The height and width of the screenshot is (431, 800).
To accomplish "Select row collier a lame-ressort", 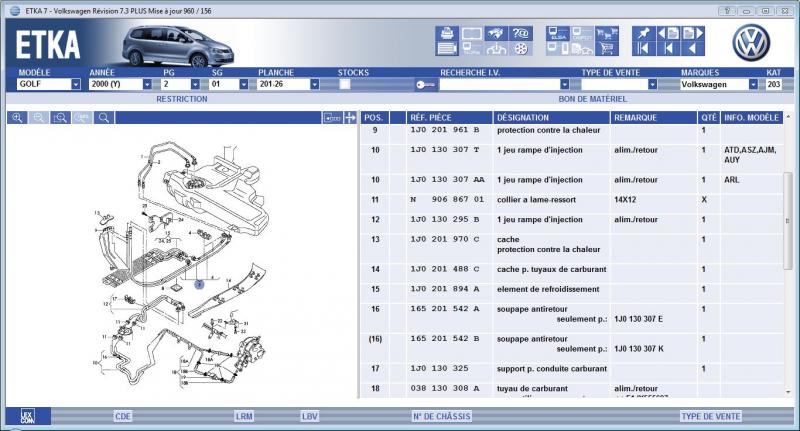I will 571,200.
